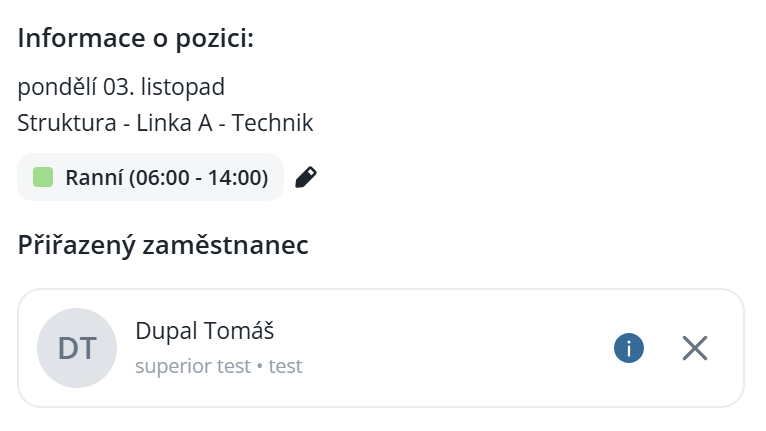
Task: Click the DT avatar circle
Action: click(77, 348)
